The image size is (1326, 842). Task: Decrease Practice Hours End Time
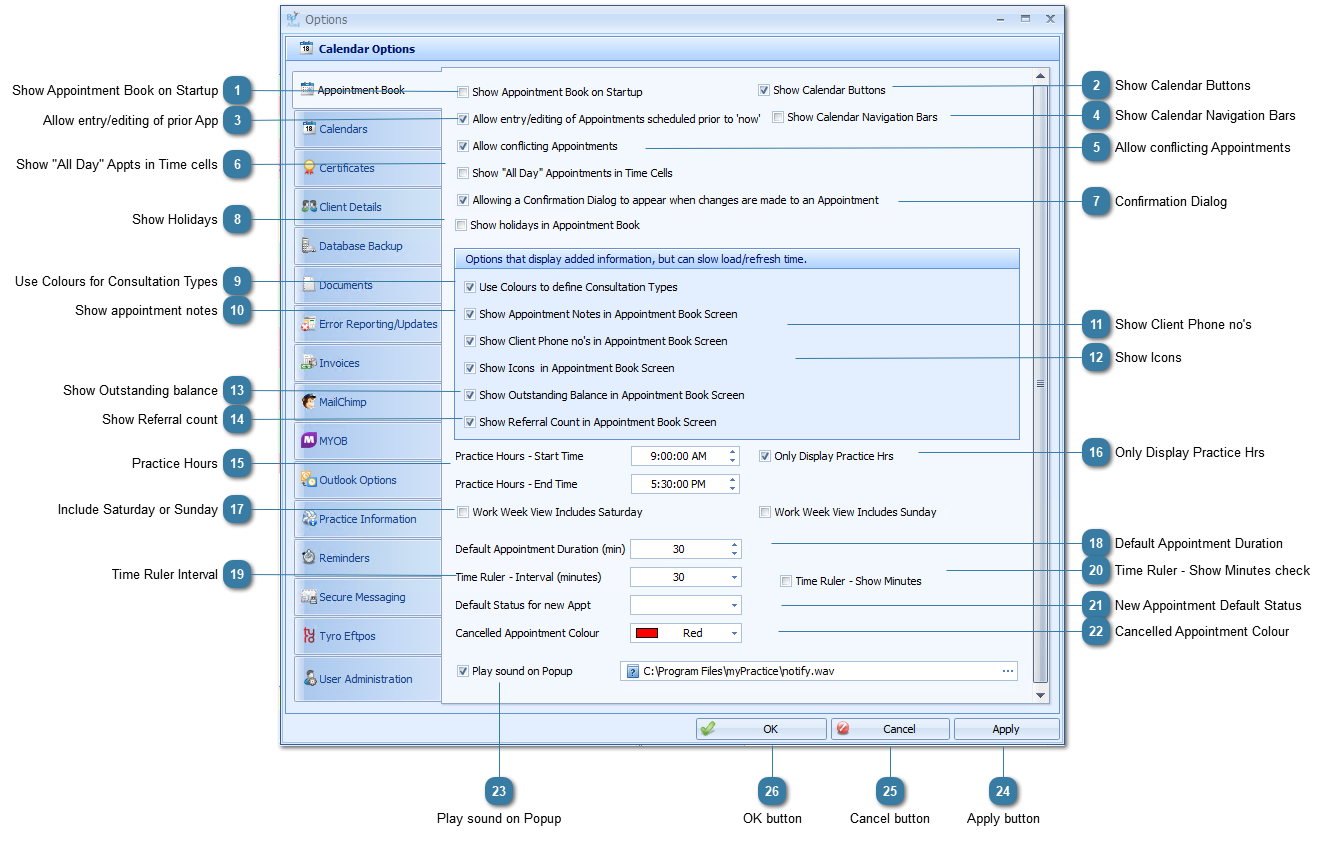(733, 489)
